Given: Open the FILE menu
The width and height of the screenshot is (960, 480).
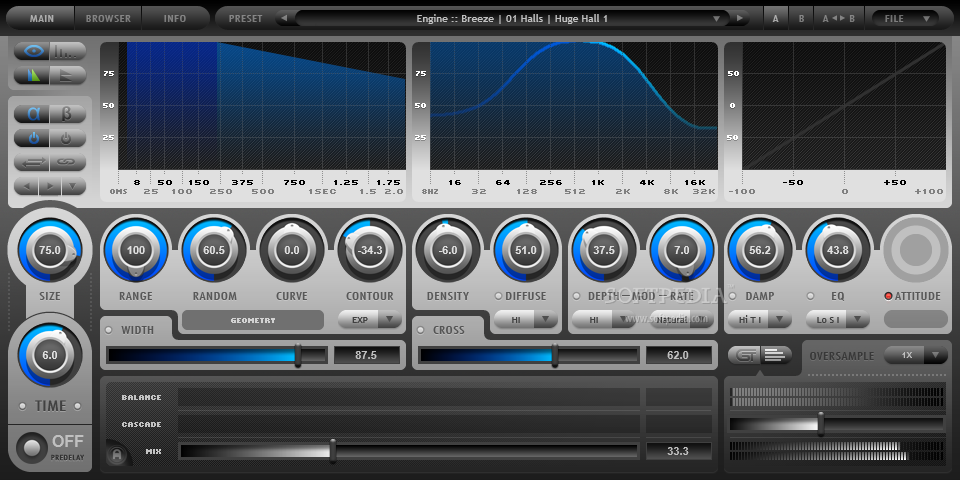Looking at the screenshot, I should click(x=906, y=18).
